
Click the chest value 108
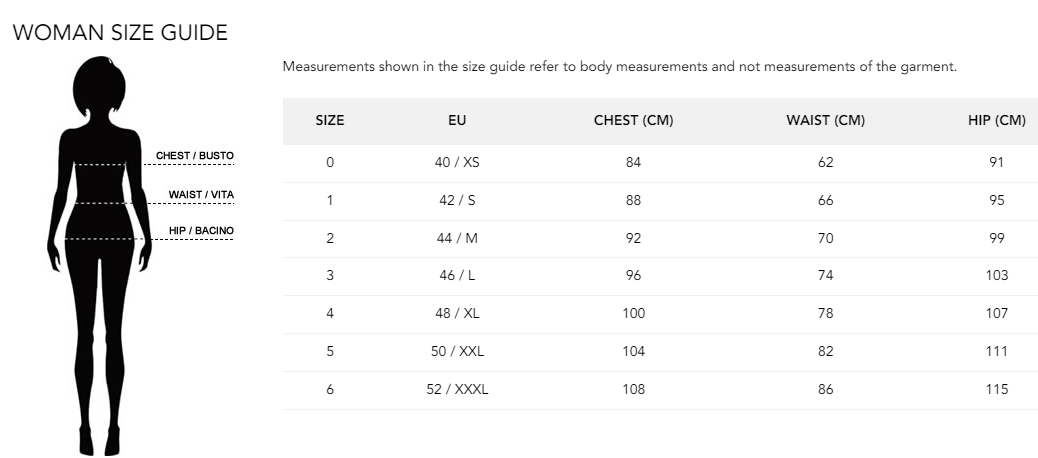click(633, 389)
